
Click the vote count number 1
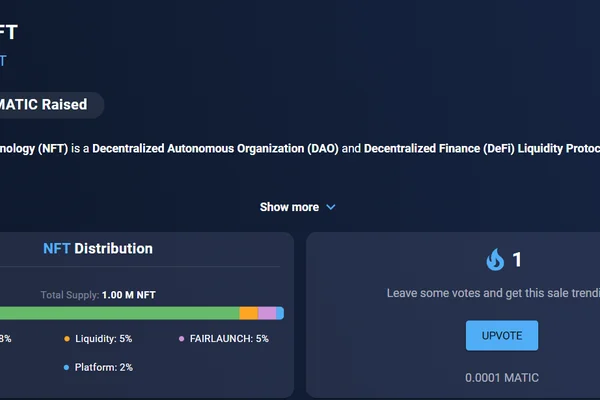[x=517, y=260]
